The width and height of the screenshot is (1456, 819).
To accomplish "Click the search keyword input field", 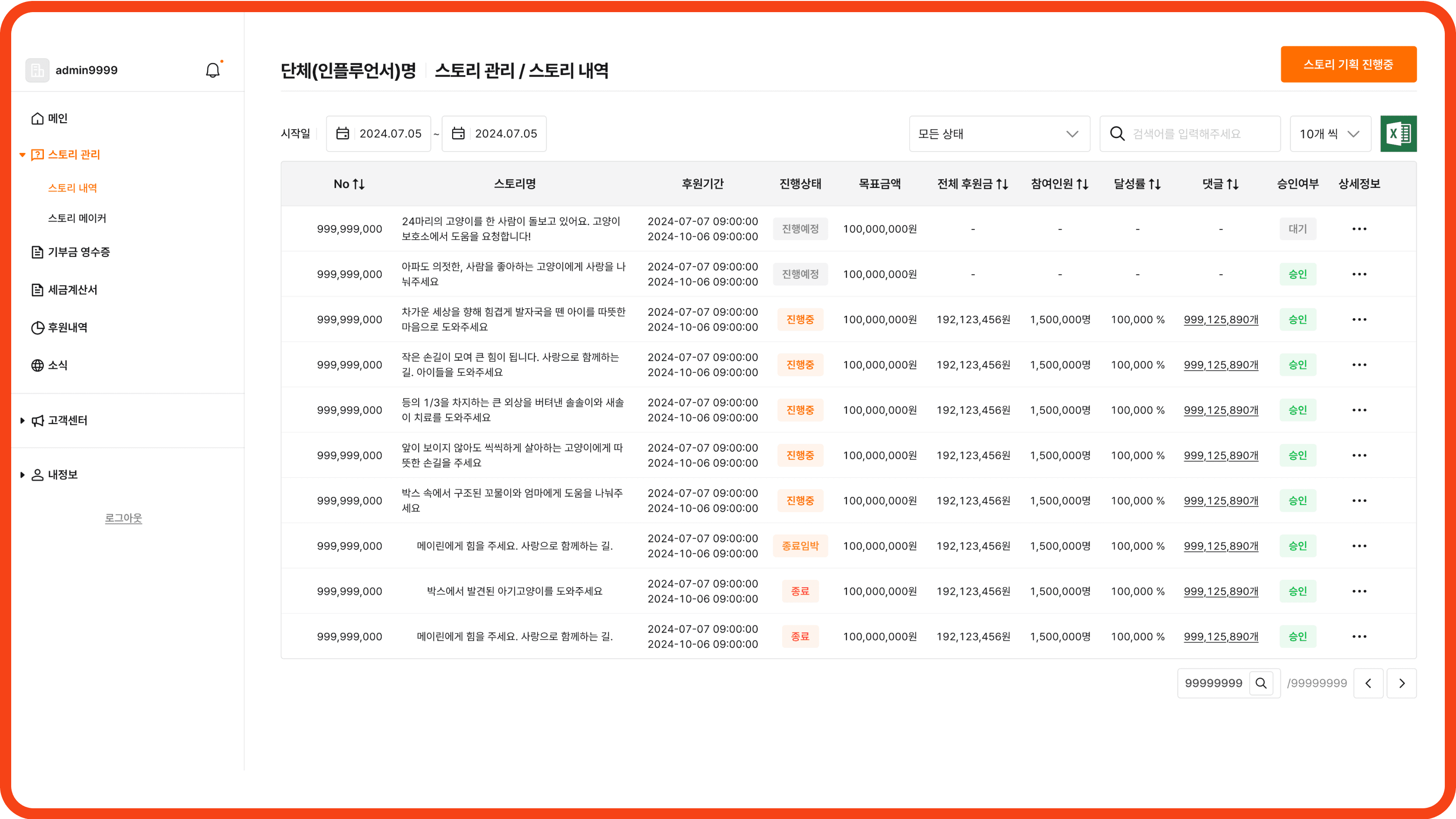I will point(1190,134).
